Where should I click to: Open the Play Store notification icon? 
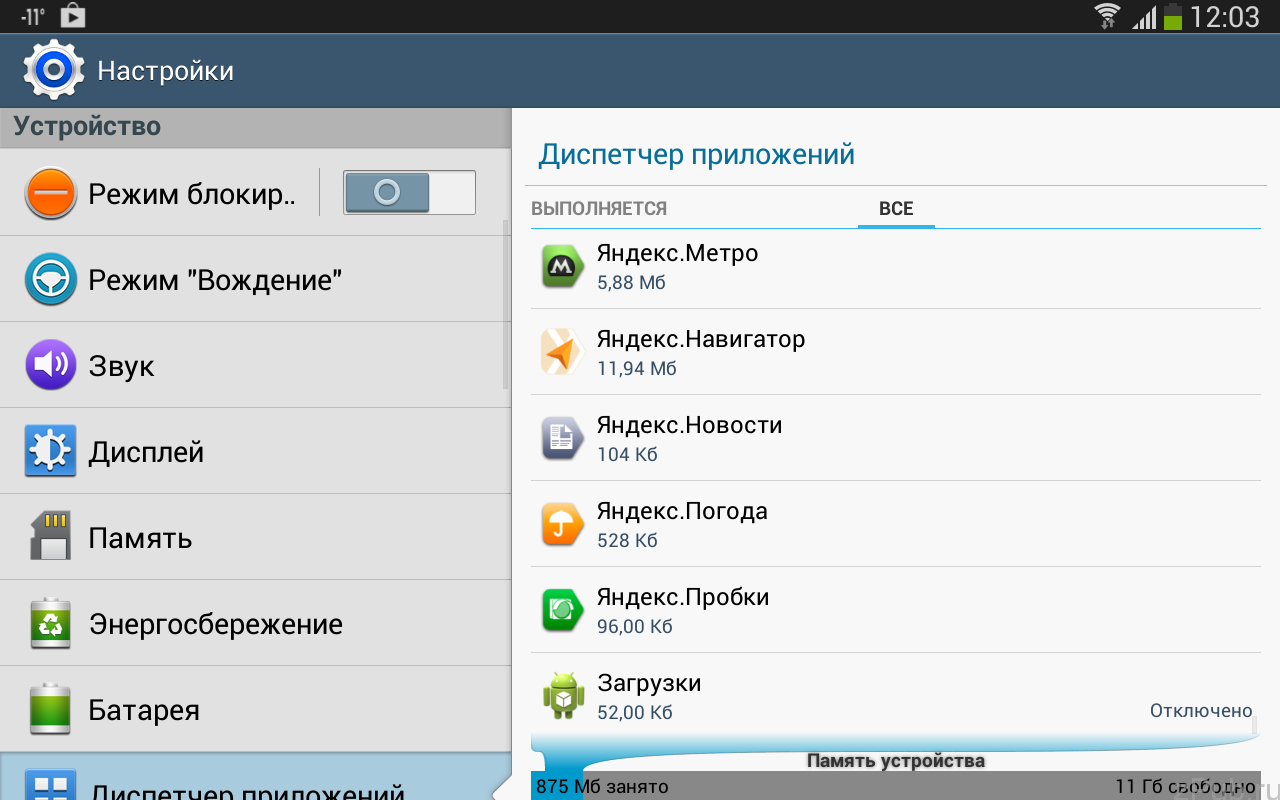click(x=72, y=17)
